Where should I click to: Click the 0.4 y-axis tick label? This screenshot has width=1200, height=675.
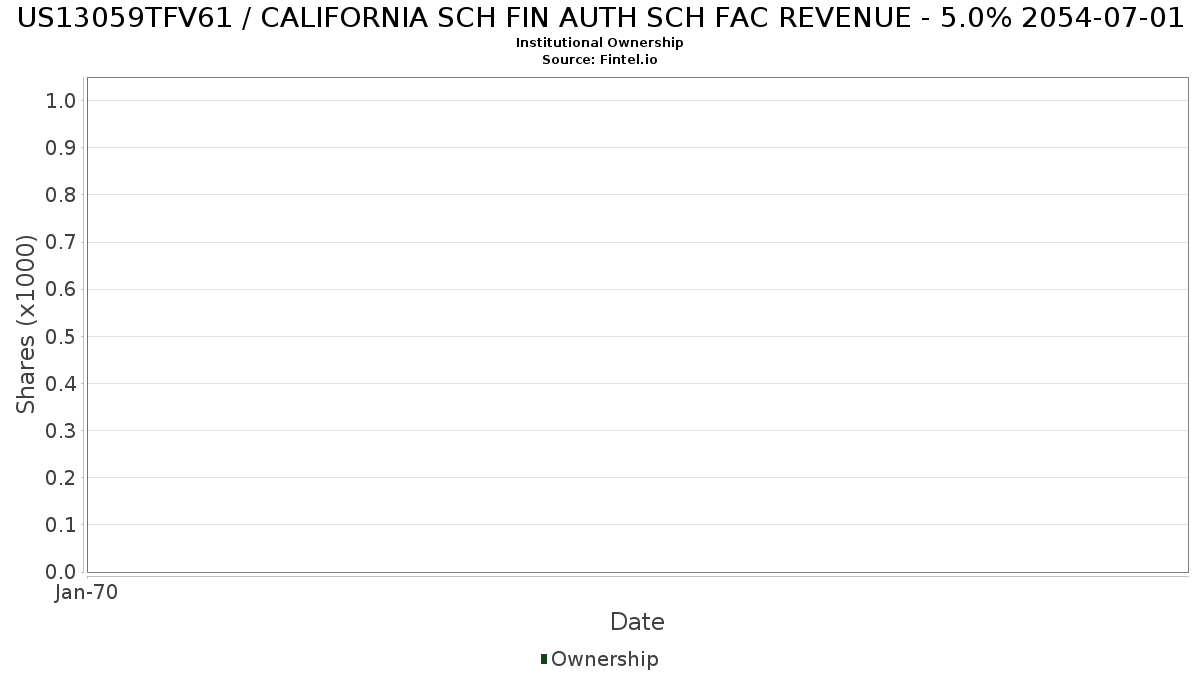(61, 384)
